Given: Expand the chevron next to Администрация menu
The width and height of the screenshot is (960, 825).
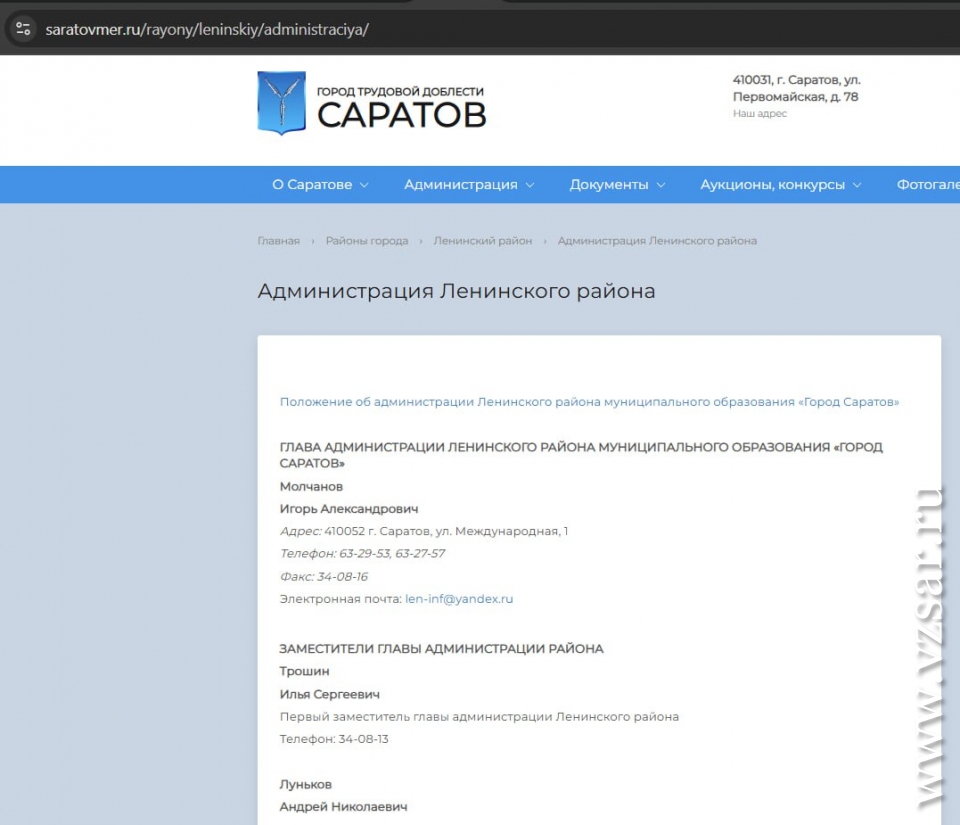Looking at the screenshot, I should [530, 185].
